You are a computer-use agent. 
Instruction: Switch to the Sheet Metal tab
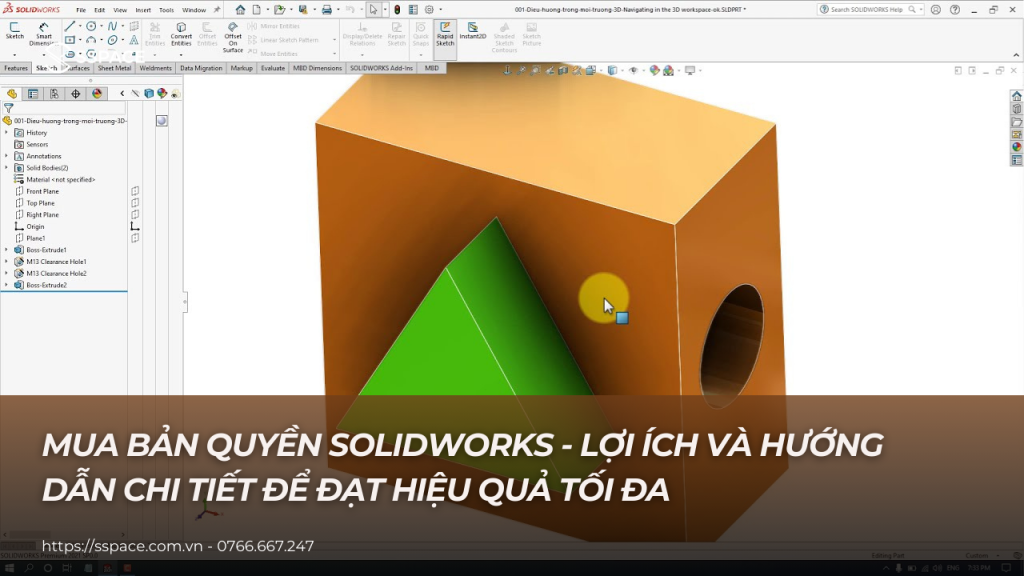(x=114, y=68)
